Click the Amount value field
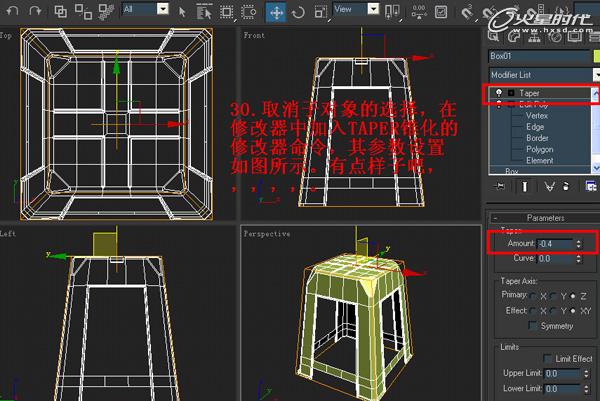This screenshot has height=401, width=600. coord(555,244)
